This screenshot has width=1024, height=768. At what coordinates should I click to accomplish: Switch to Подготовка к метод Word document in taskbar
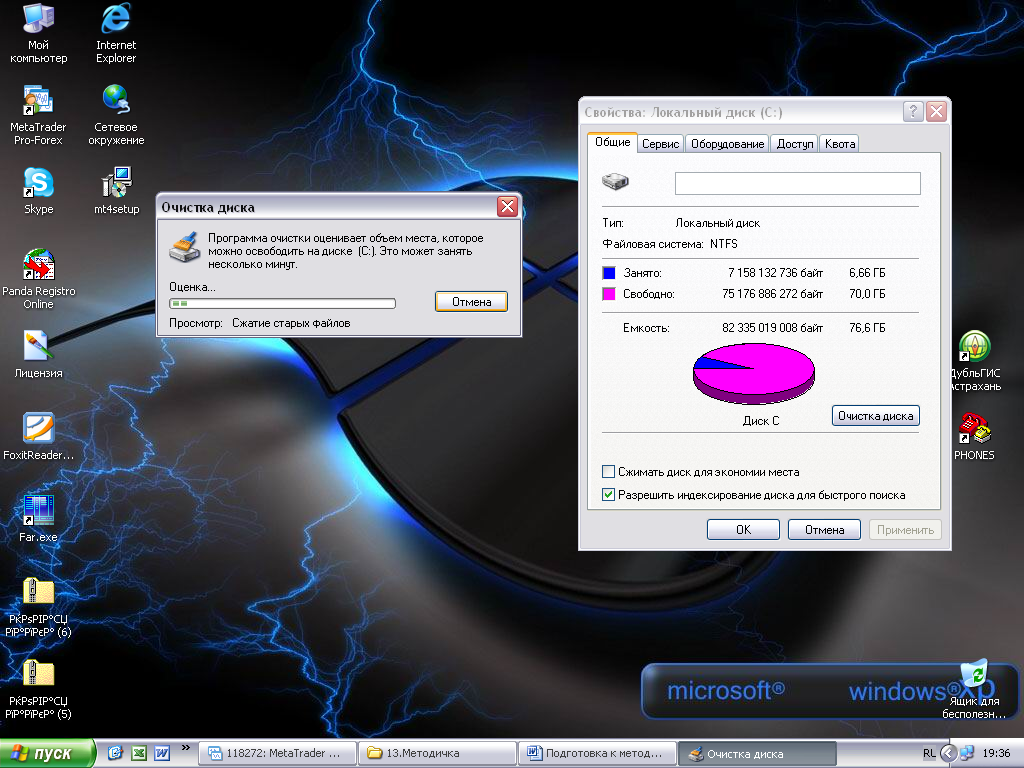click(598, 753)
